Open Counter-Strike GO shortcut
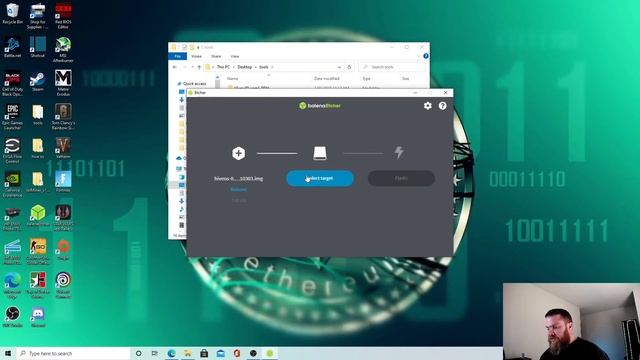Viewport: 640px width, 360px height. [x=38, y=252]
